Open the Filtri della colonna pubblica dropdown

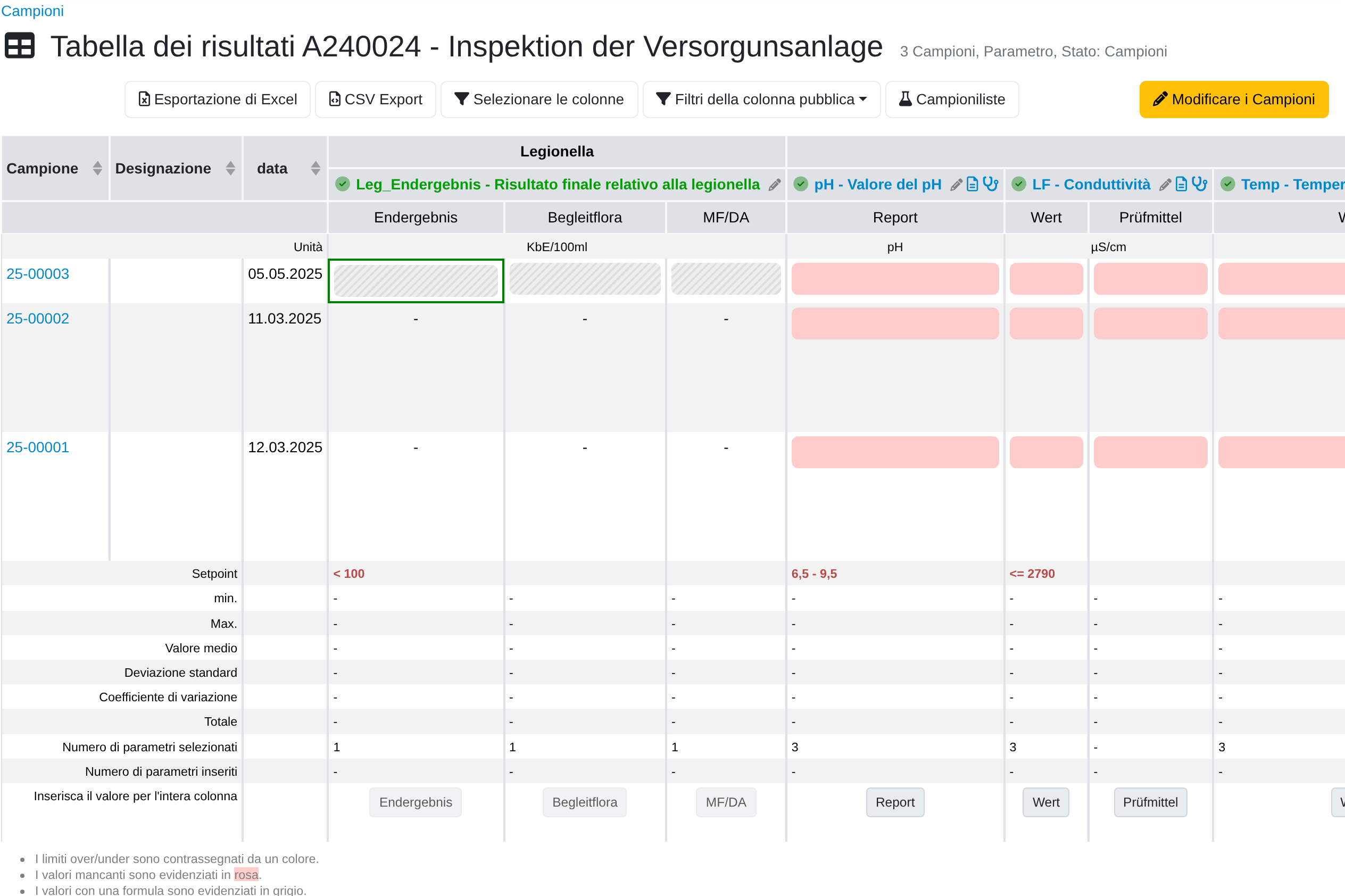[761, 99]
